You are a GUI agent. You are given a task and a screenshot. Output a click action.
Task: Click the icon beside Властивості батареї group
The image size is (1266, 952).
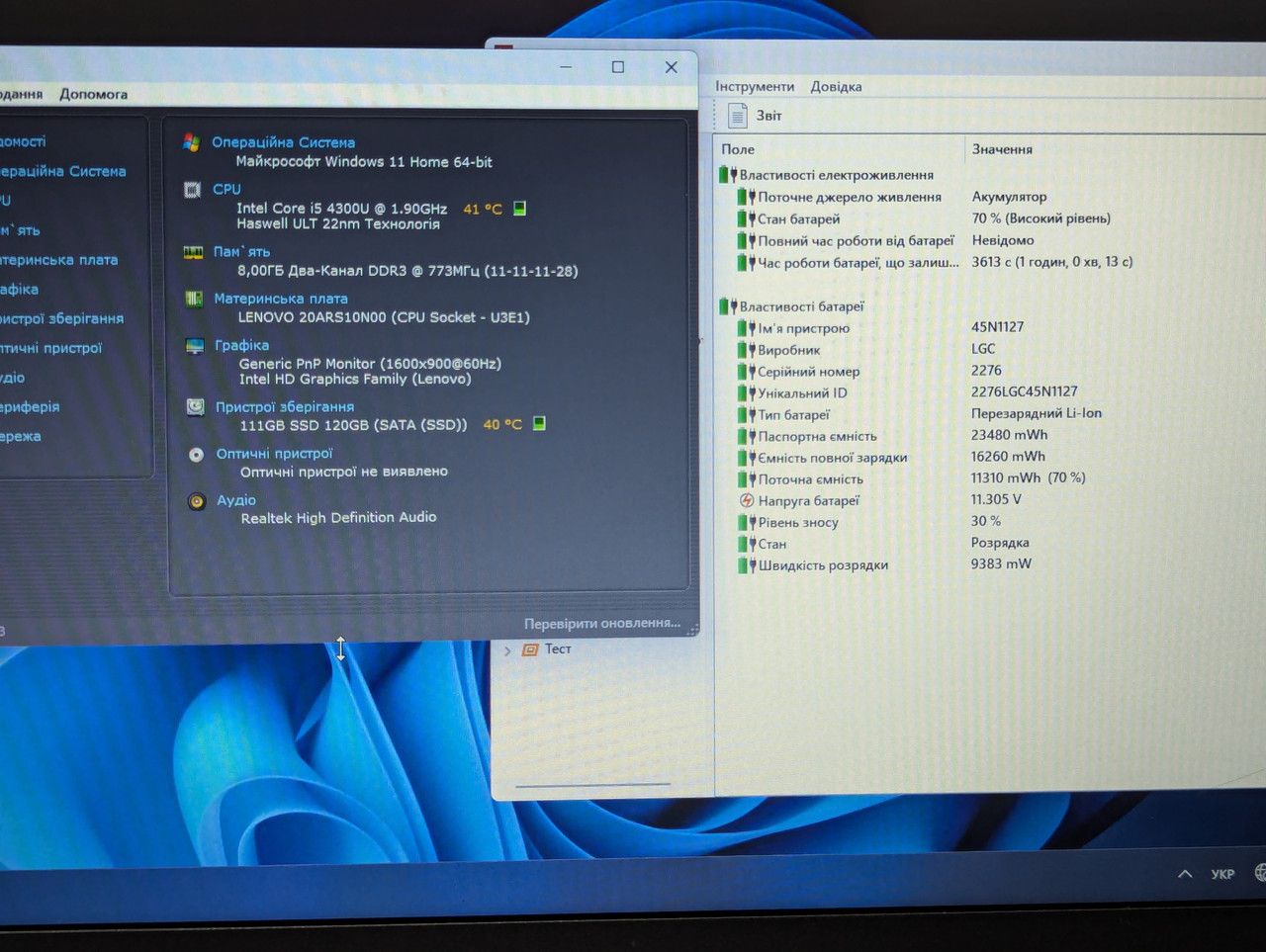(x=728, y=306)
